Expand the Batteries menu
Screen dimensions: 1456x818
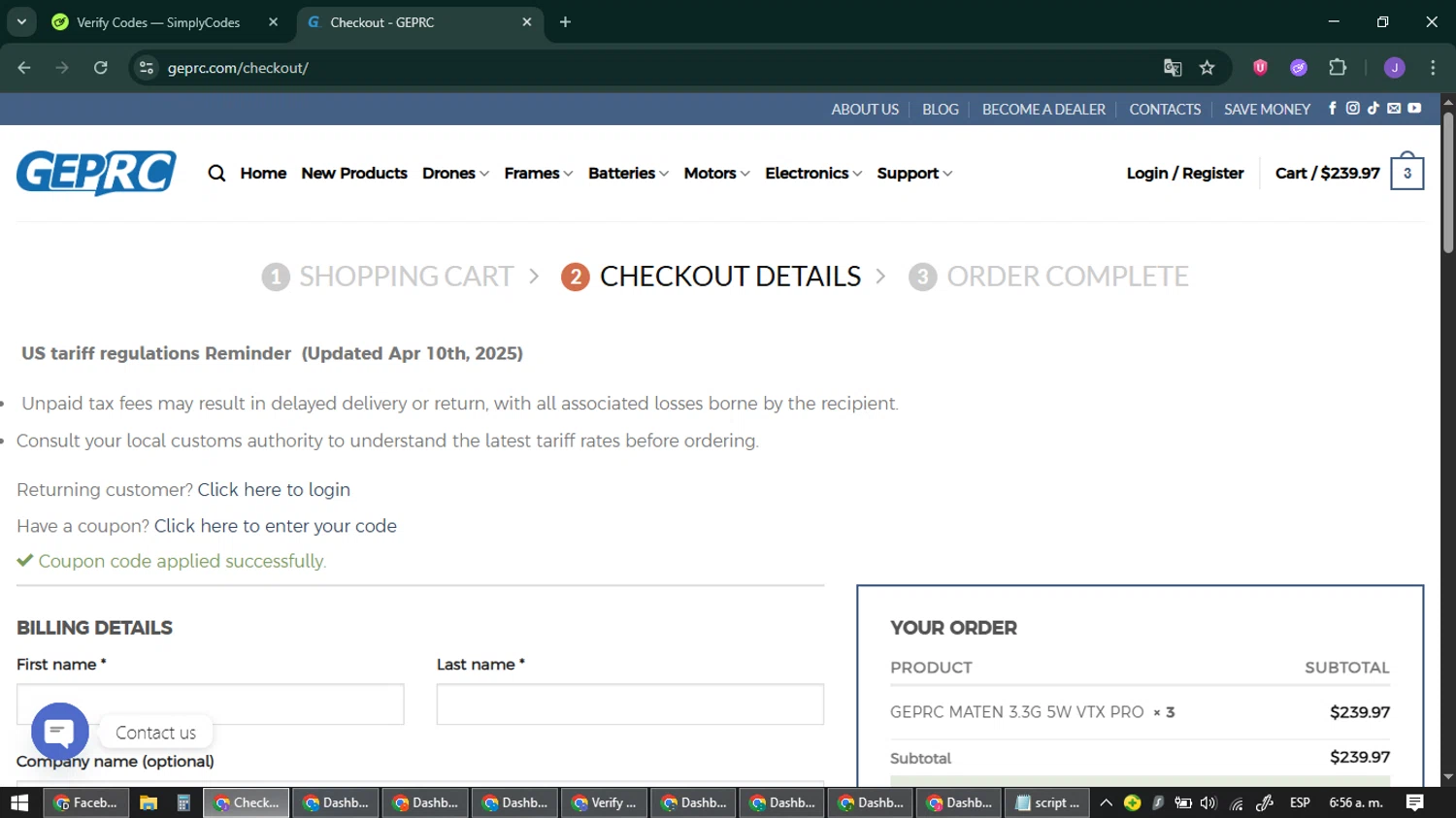click(628, 173)
